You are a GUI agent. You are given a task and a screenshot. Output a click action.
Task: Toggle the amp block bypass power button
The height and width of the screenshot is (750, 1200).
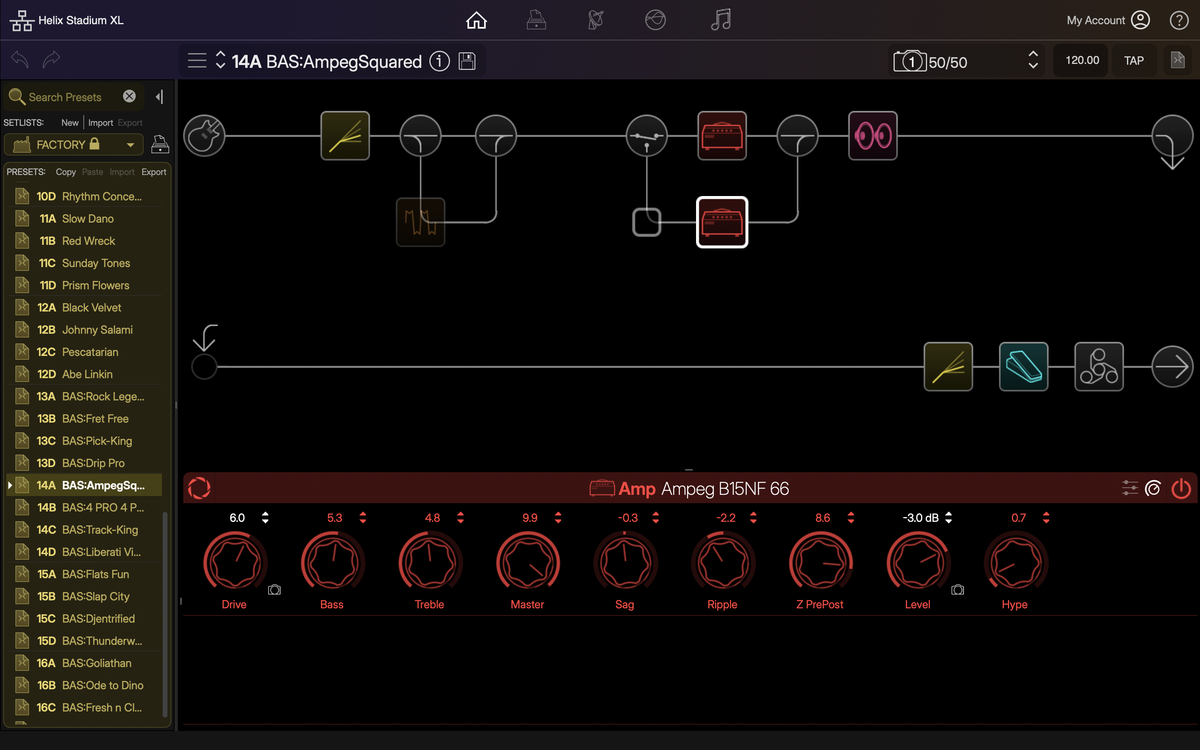1181,489
